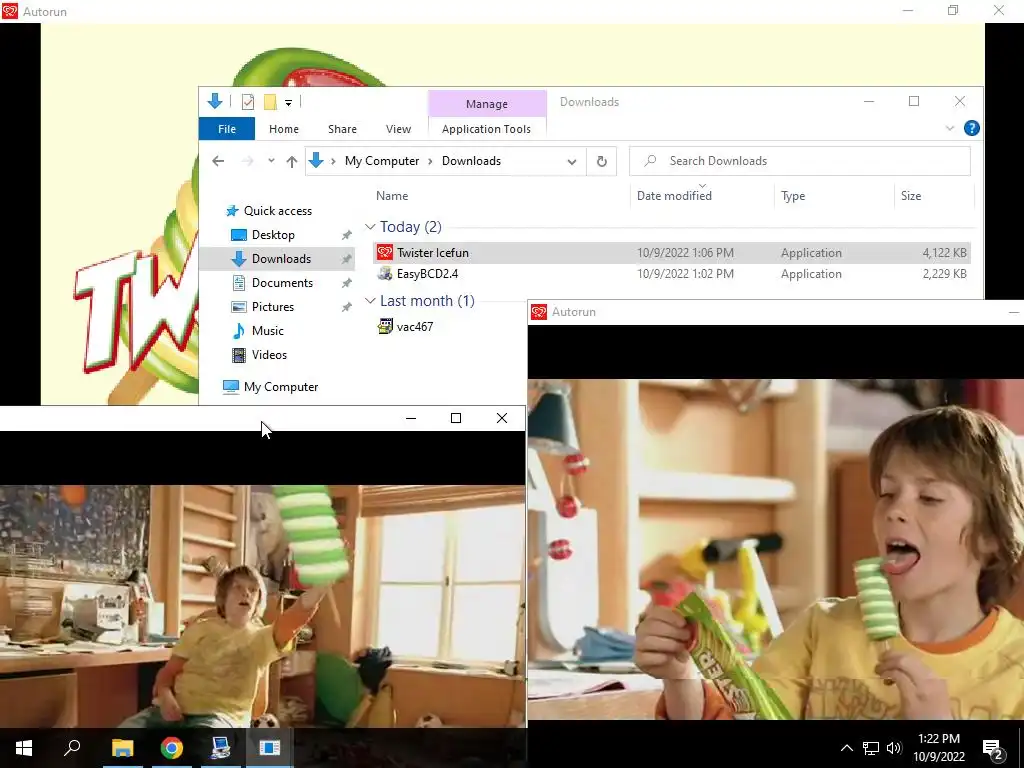Click the video with giant green popsicle

[263, 606]
